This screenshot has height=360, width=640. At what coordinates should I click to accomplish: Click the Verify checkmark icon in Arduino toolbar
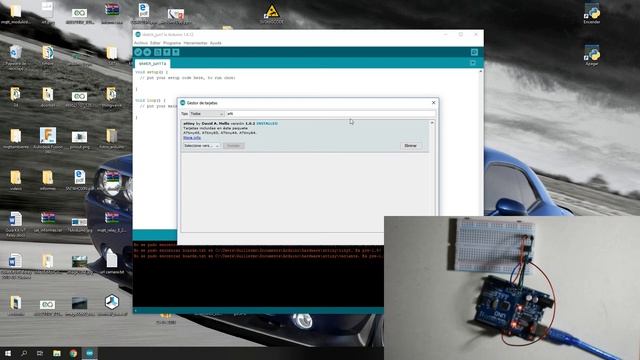click(x=138, y=52)
